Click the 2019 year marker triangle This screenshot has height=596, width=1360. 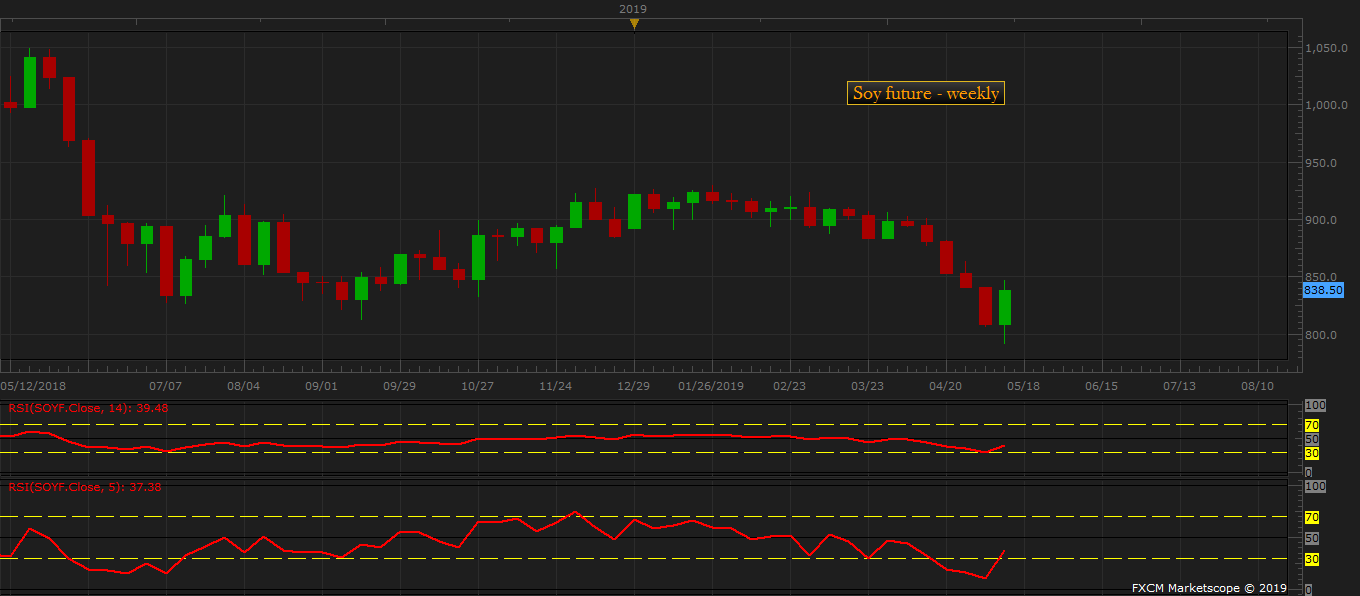point(633,24)
